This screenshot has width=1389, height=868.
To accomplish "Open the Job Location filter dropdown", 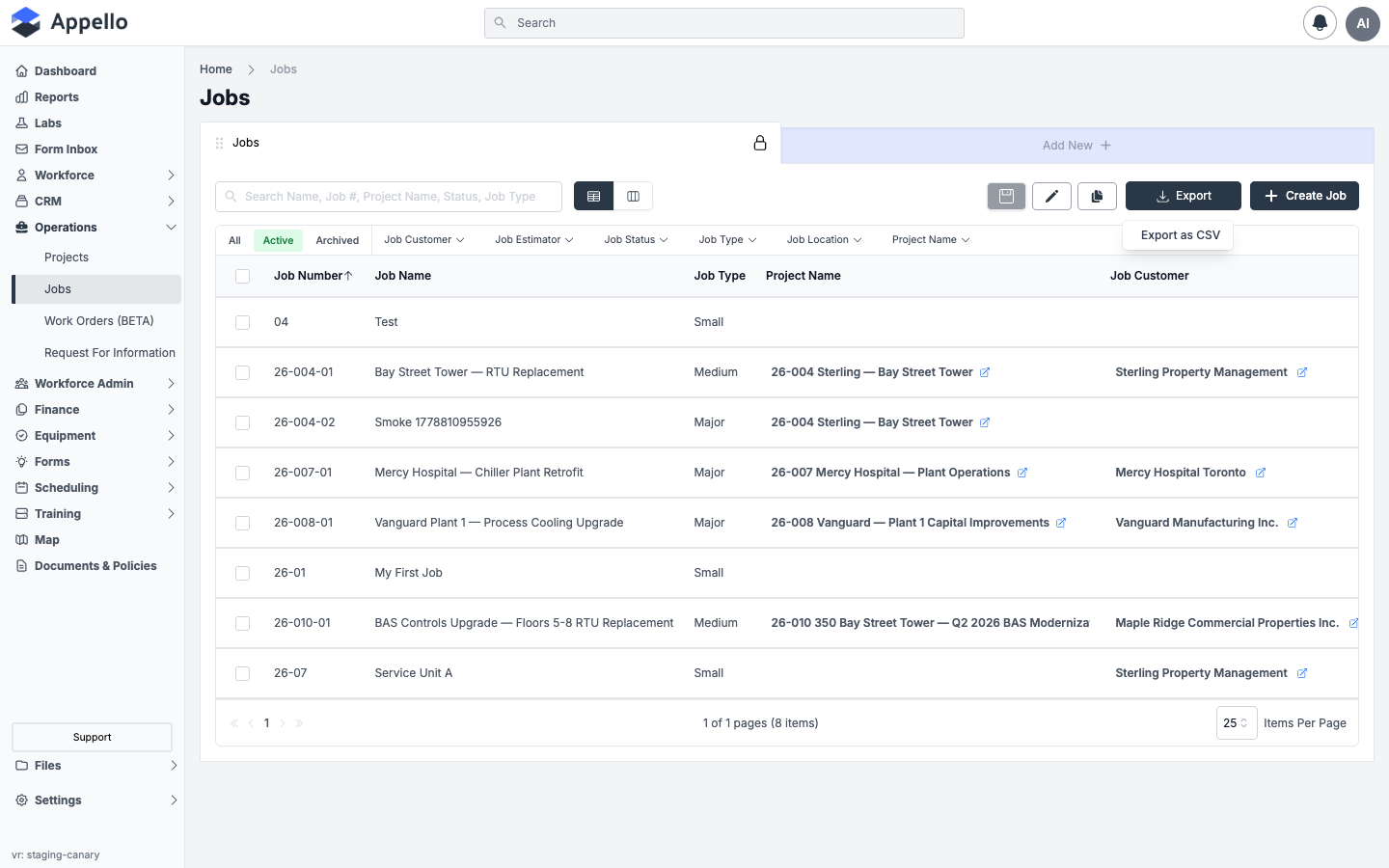I will 824,240.
